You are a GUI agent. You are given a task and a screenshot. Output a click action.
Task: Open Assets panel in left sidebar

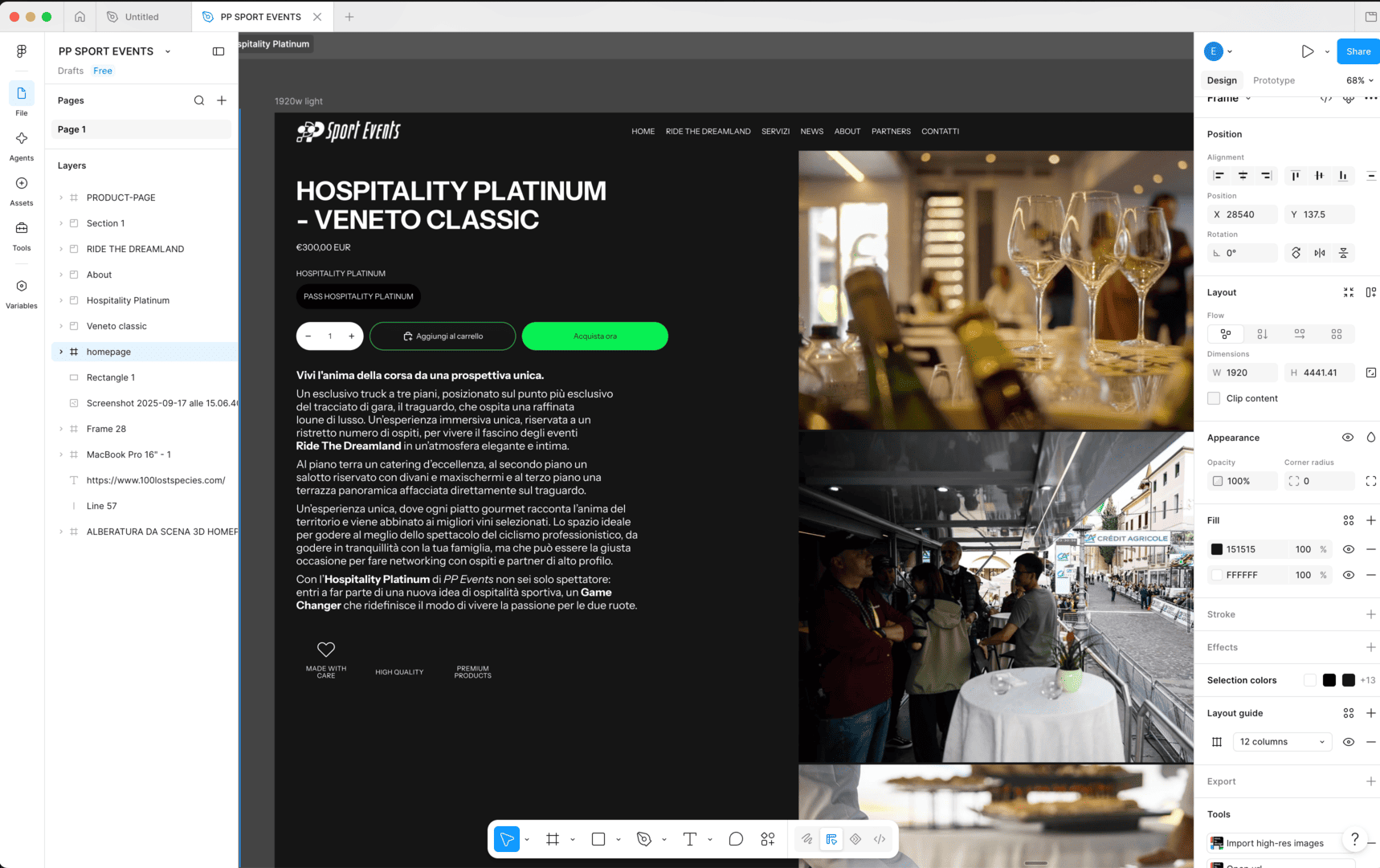22,191
